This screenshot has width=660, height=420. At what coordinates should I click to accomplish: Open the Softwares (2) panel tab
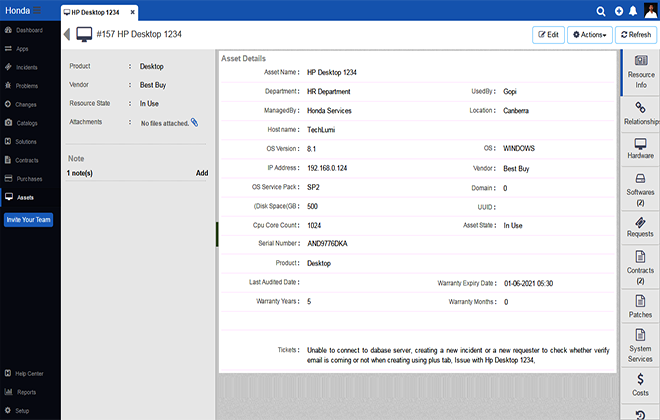pyautogui.click(x=641, y=190)
